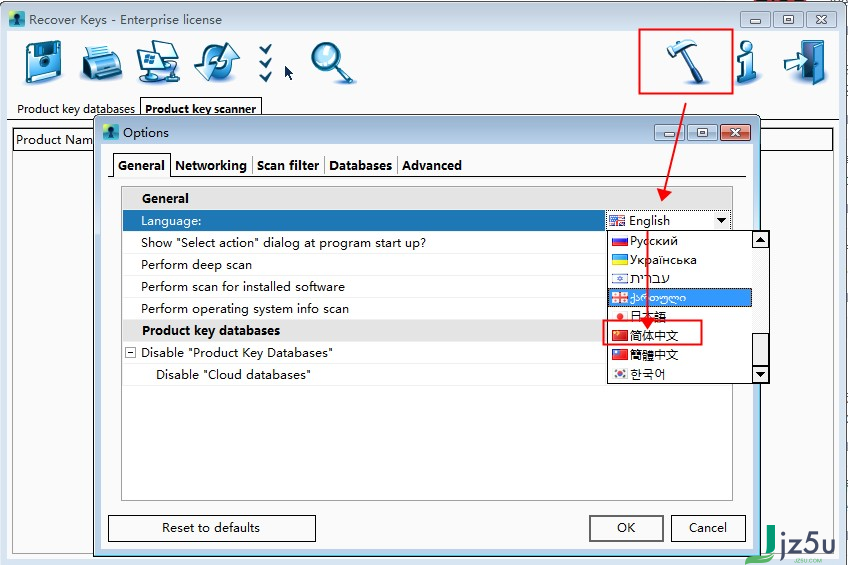Click the checkmarks list icon
This screenshot has height=565, width=848.
266,63
